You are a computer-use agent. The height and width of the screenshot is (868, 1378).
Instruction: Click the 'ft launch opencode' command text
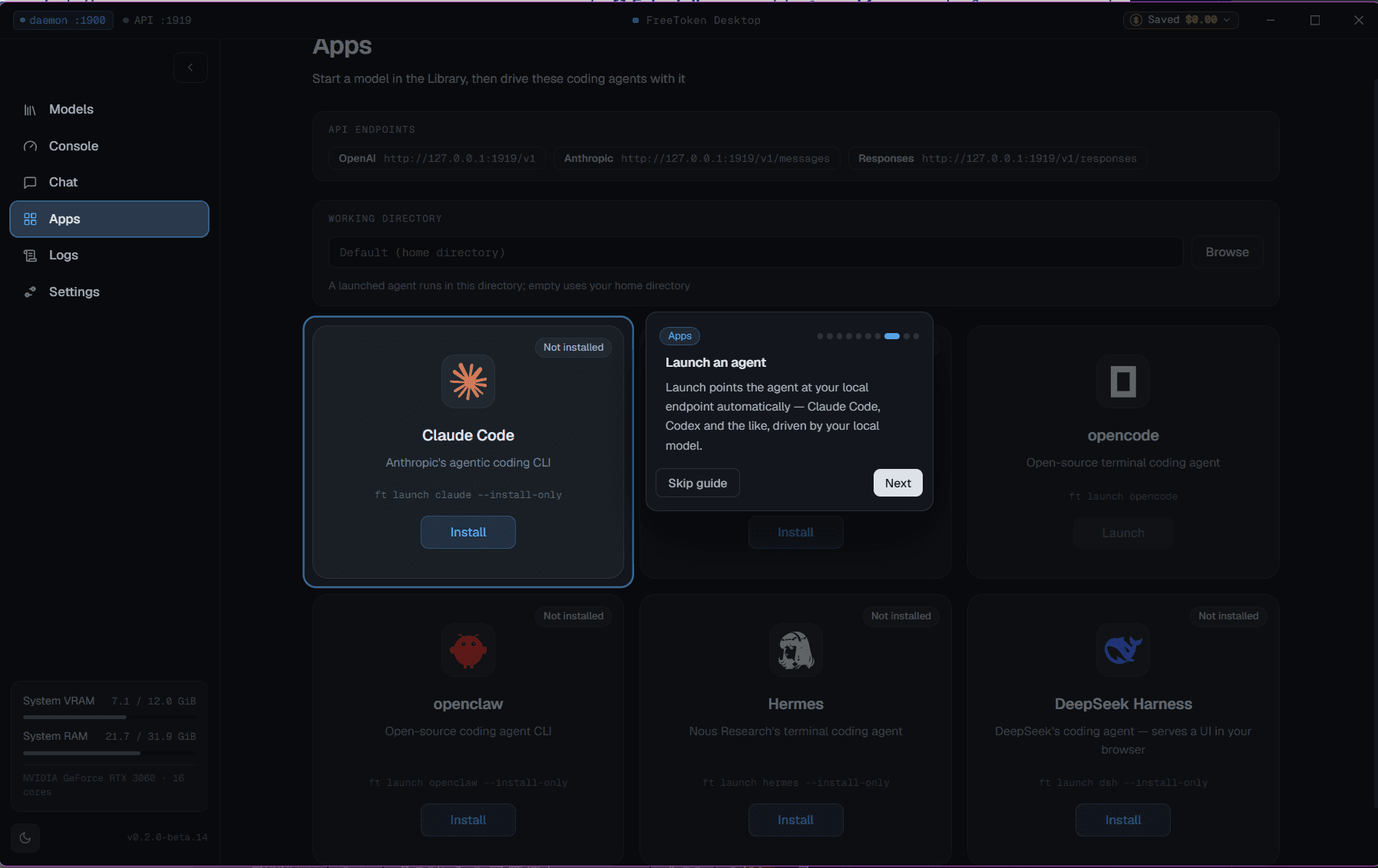click(1123, 497)
